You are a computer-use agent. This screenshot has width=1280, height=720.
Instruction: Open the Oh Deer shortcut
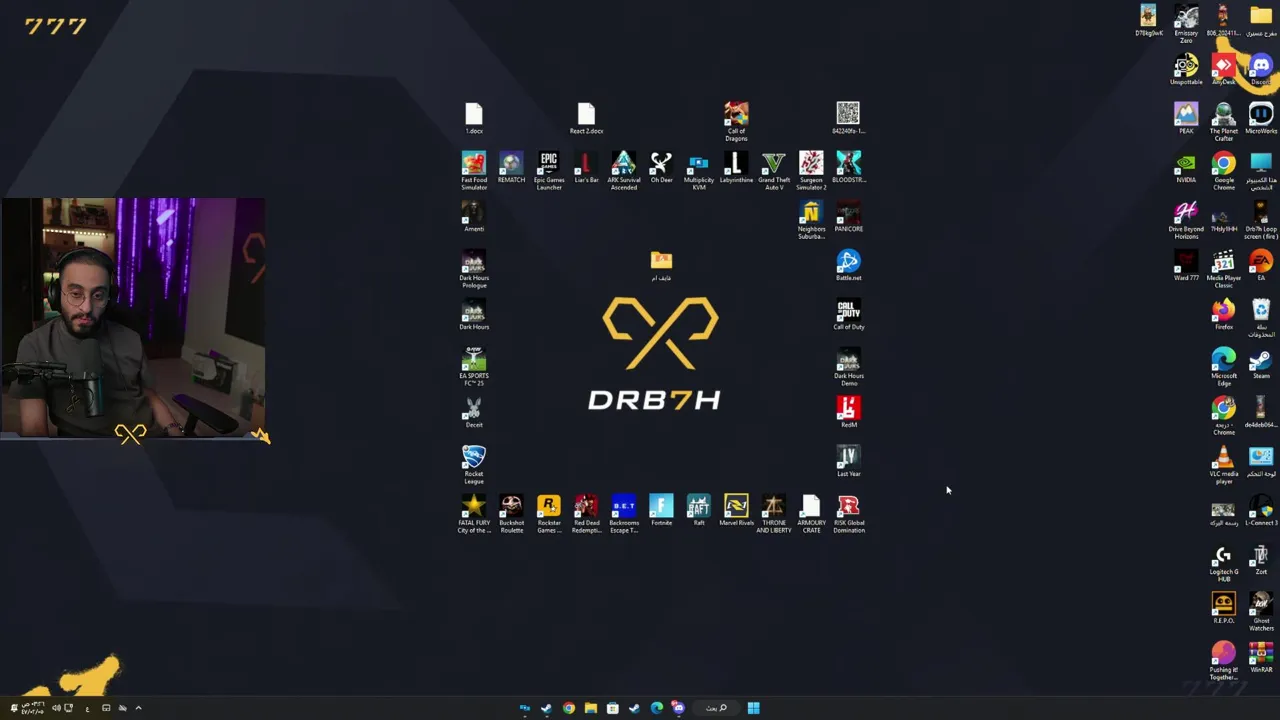661,167
